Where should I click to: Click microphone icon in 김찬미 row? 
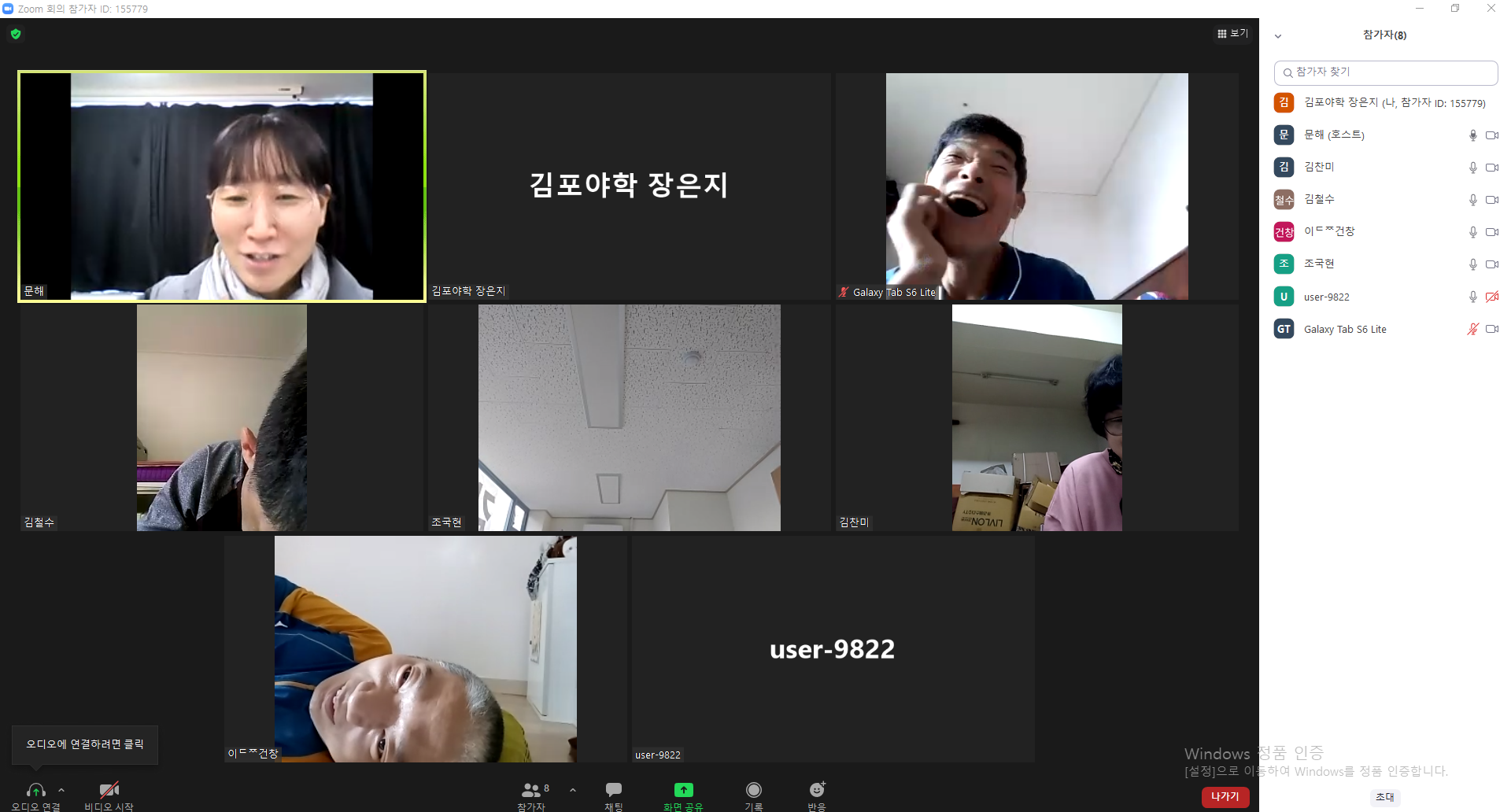pyautogui.click(x=1473, y=168)
